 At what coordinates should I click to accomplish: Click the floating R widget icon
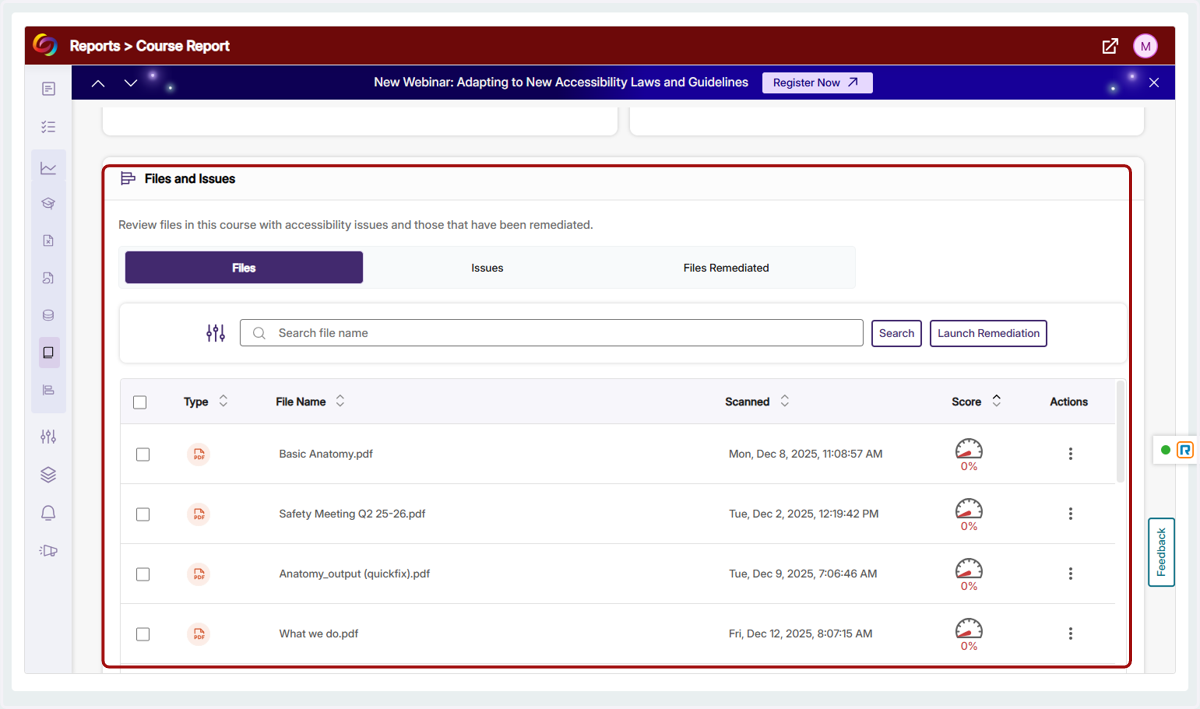(1185, 450)
